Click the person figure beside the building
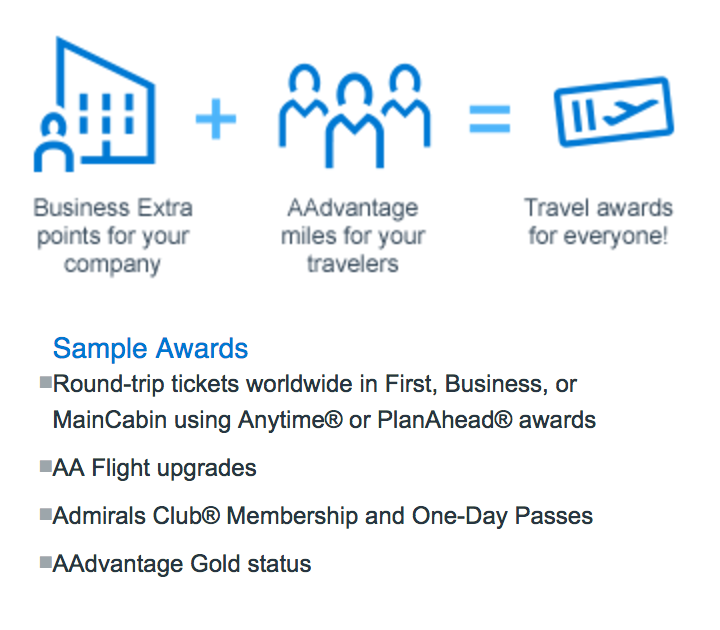Viewport: 720px width, 630px height. pyautogui.click(x=54, y=143)
